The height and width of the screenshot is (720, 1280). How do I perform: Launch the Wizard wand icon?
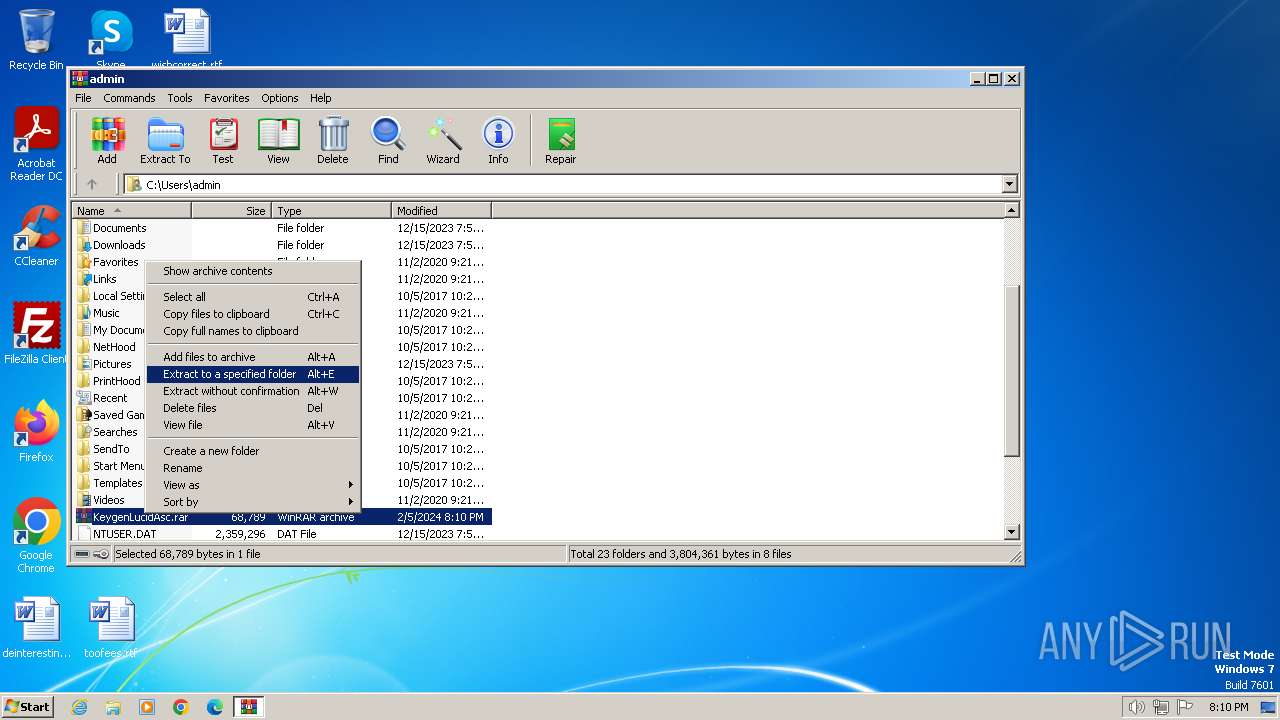[443, 140]
